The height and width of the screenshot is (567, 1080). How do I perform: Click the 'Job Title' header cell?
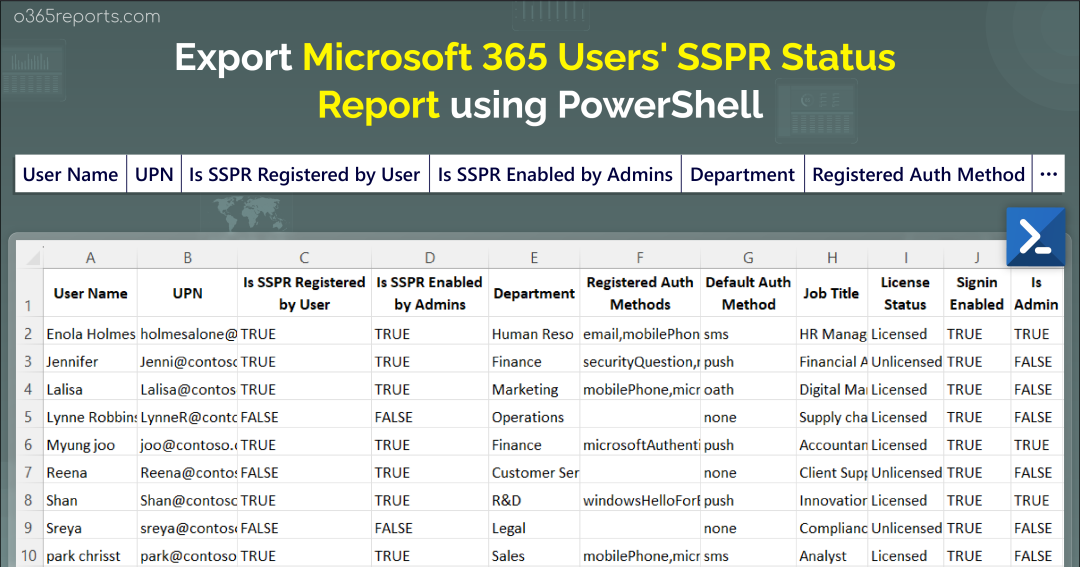click(832, 293)
